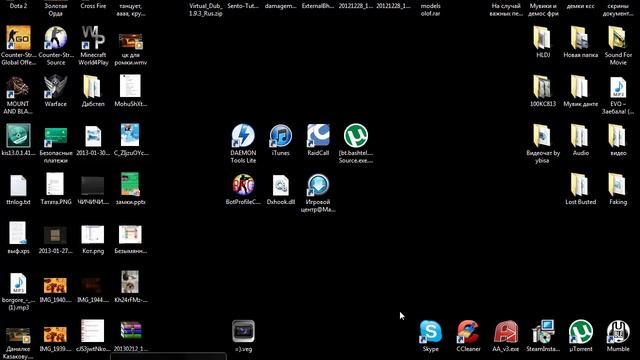Open RaidCall shortcut

point(318,136)
